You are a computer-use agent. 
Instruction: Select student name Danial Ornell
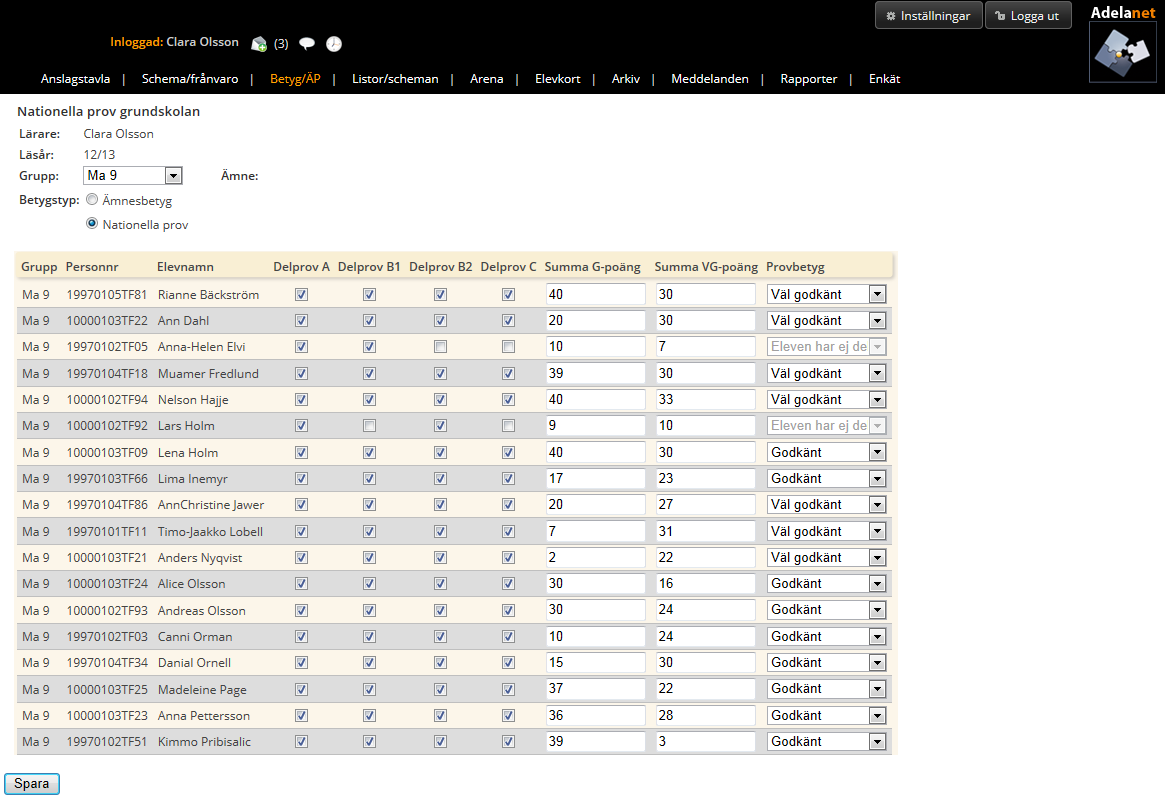click(x=194, y=663)
